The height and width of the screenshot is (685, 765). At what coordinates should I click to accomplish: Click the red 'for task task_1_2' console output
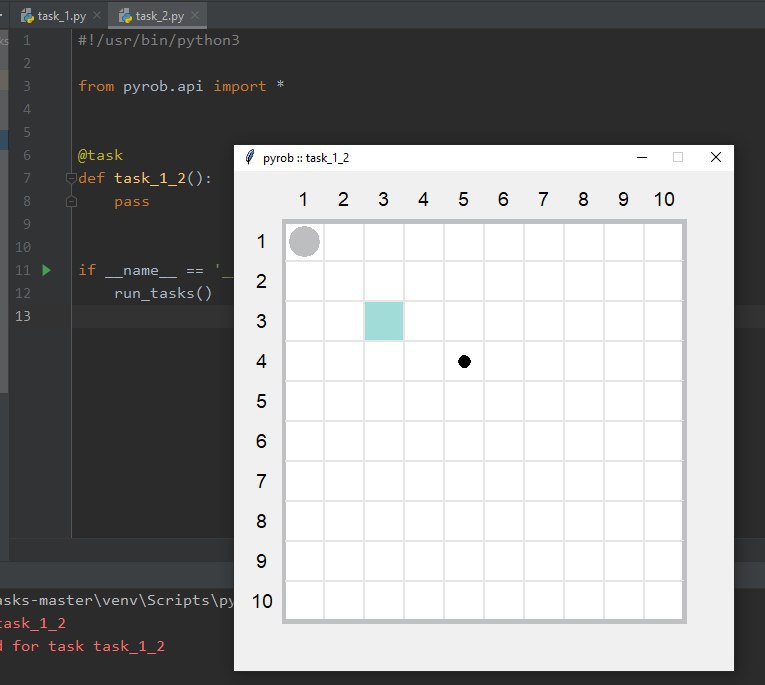(88, 646)
